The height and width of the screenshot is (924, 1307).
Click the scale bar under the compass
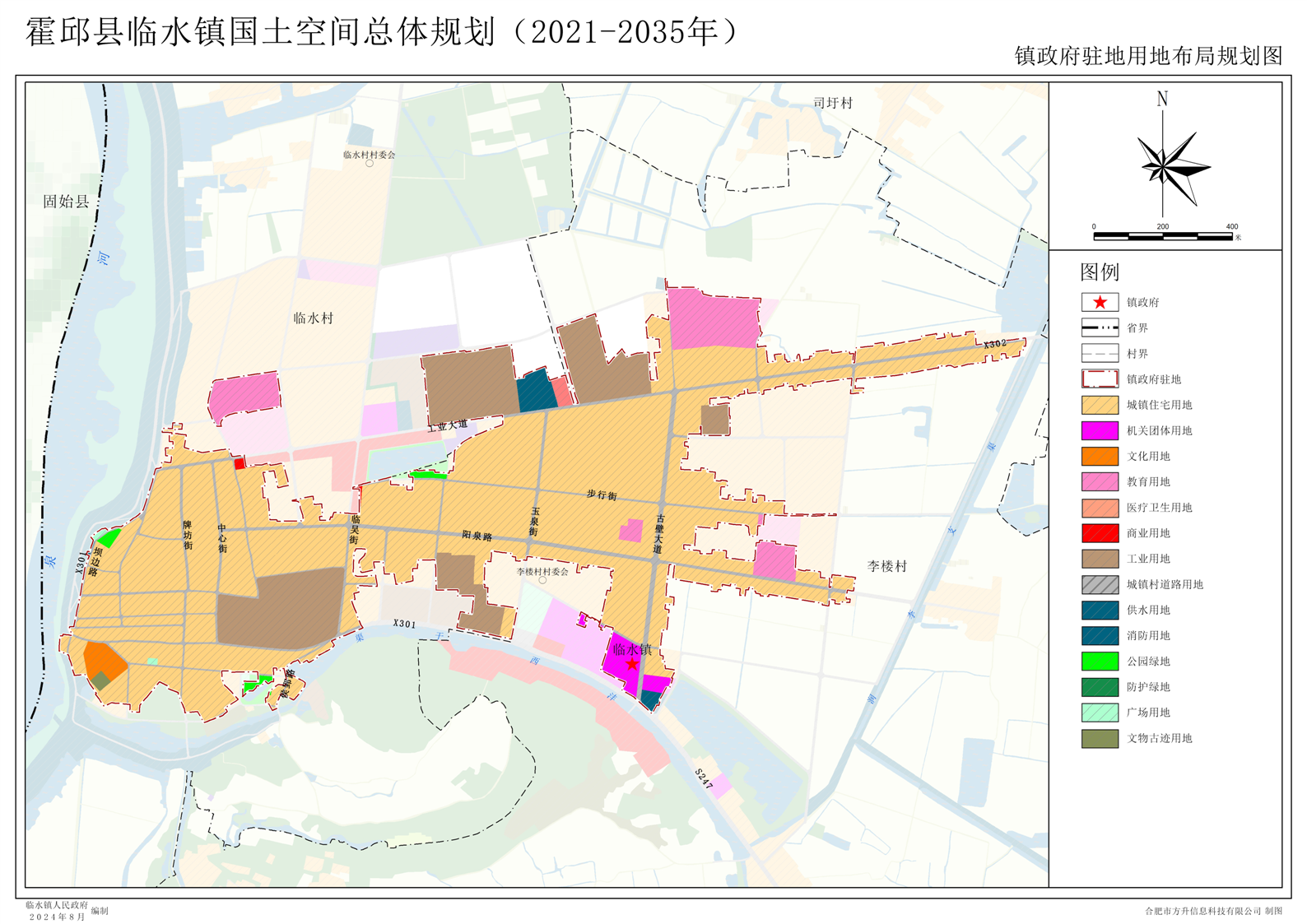1162,236
